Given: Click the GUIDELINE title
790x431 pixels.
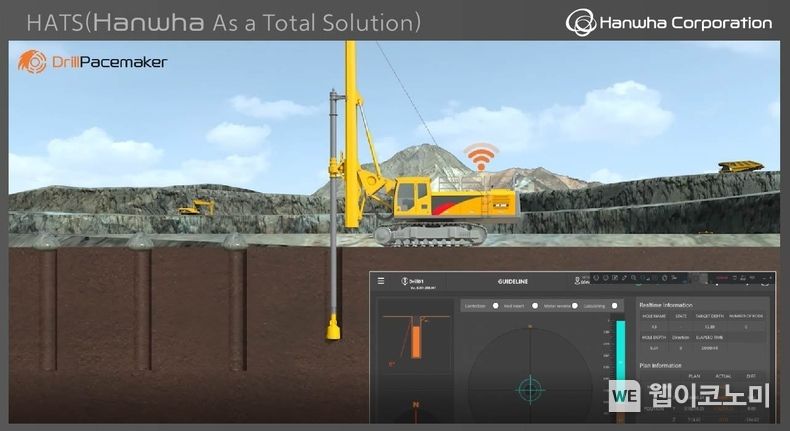Looking at the screenshot, I should (513, 281).
